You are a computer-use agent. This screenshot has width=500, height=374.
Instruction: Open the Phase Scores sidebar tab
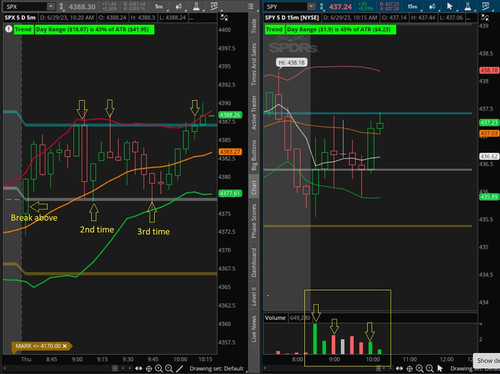(x=254, y=221)
